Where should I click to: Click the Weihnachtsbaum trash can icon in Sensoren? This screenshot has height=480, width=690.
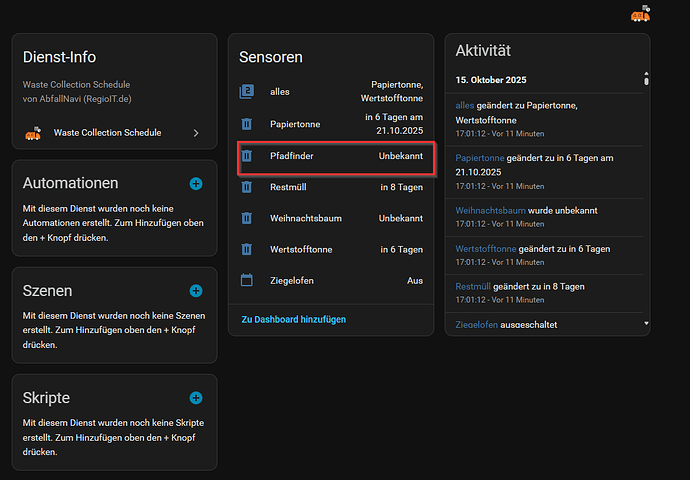[x=247, y=218]
